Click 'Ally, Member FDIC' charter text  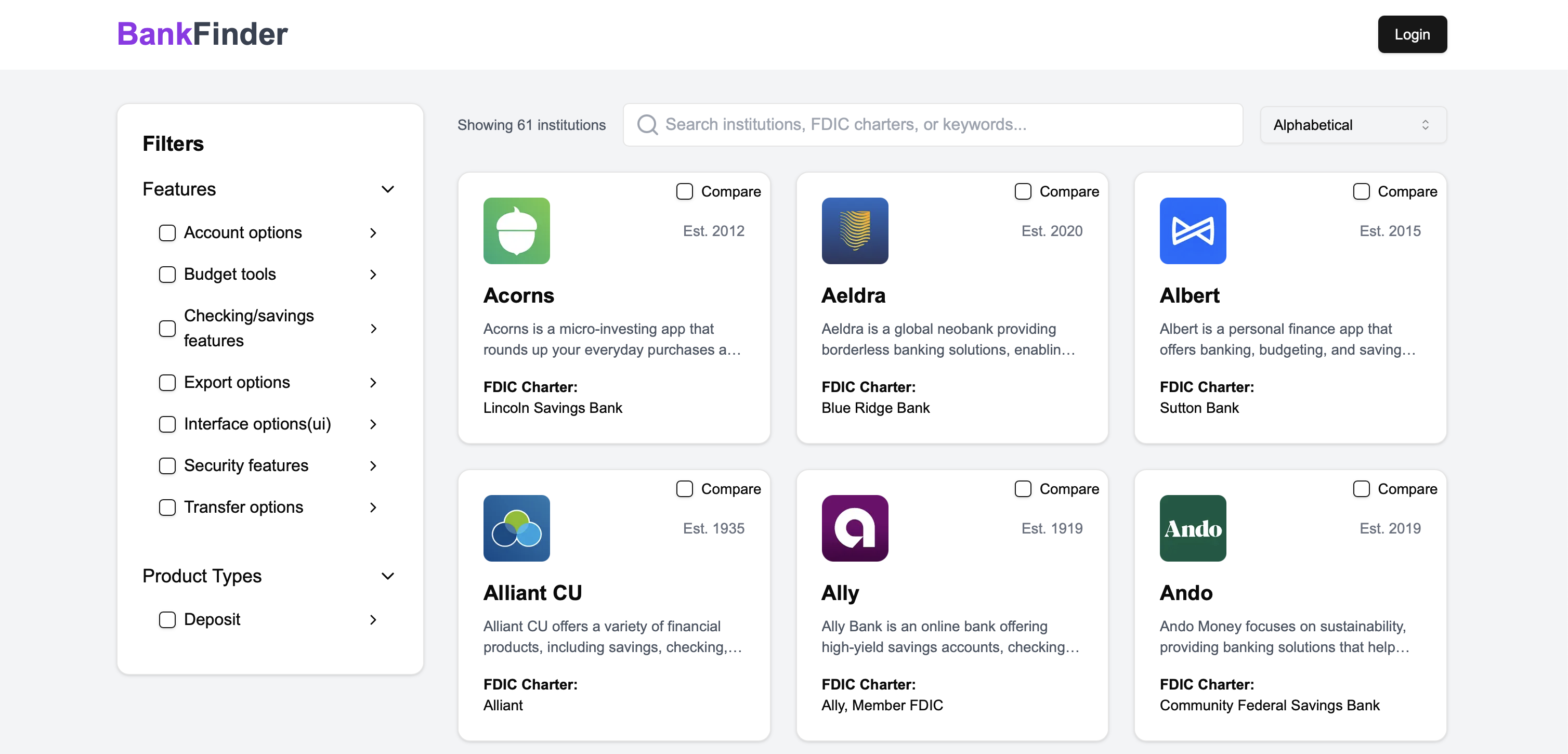tap(882, 705)
